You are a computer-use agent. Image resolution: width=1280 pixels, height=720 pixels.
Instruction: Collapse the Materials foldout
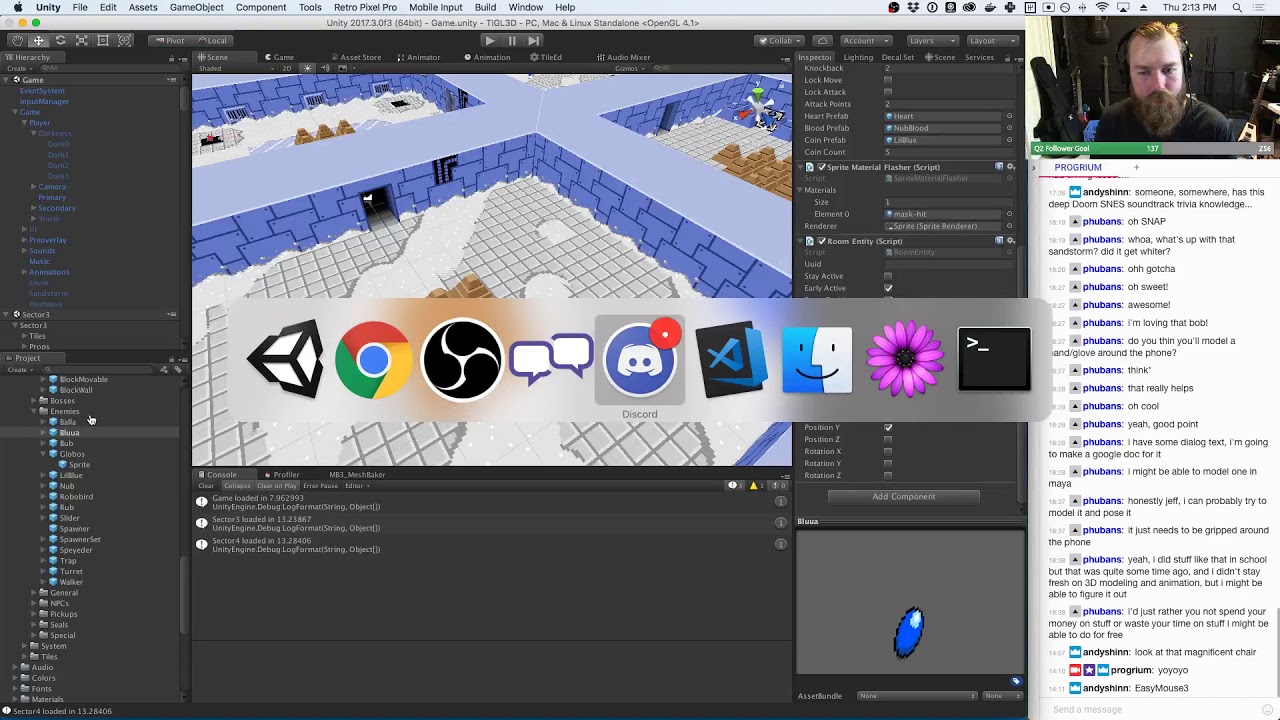801,190
